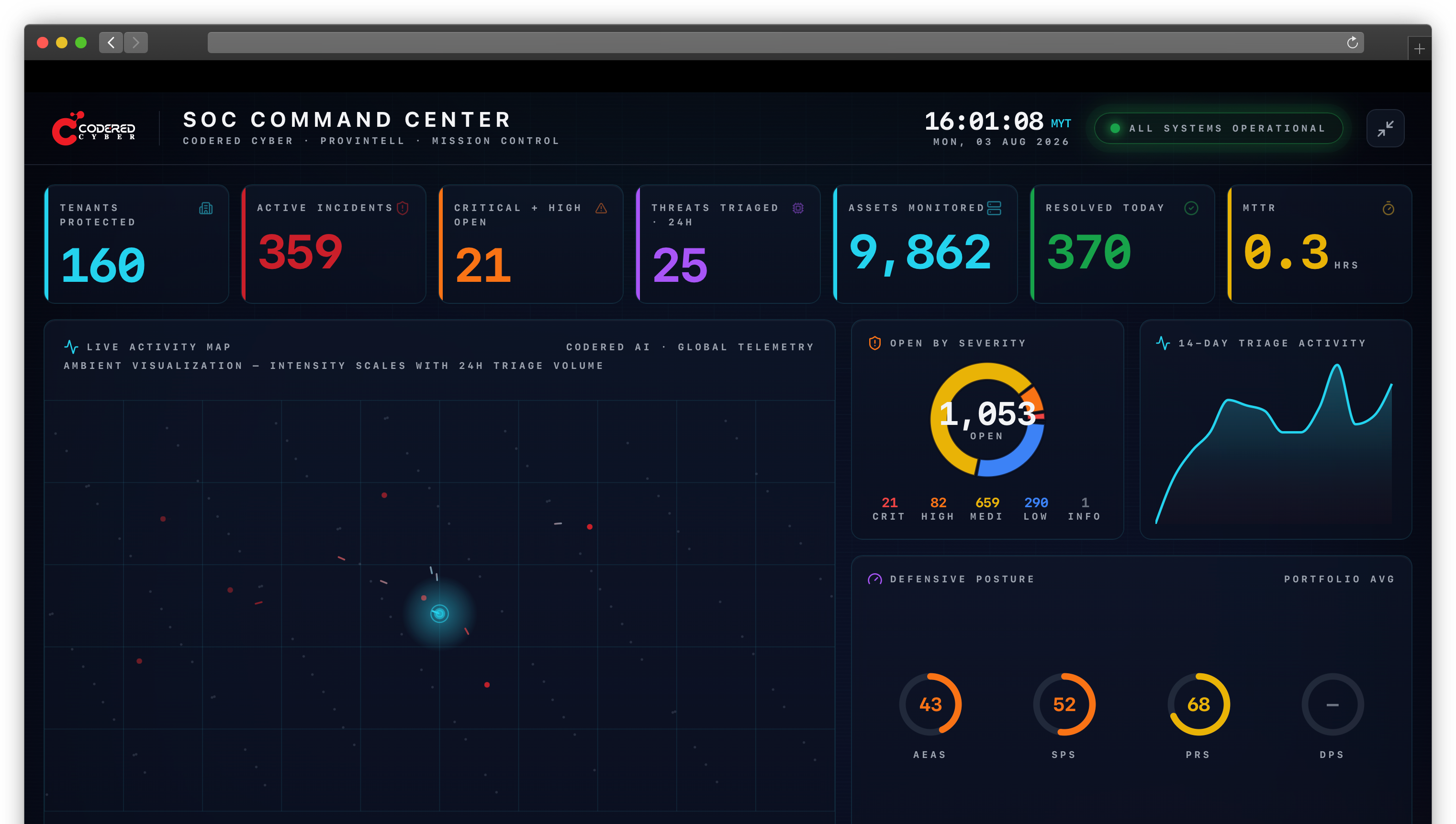Select the SPS posture gauge showing 52

pos(1064,704)
